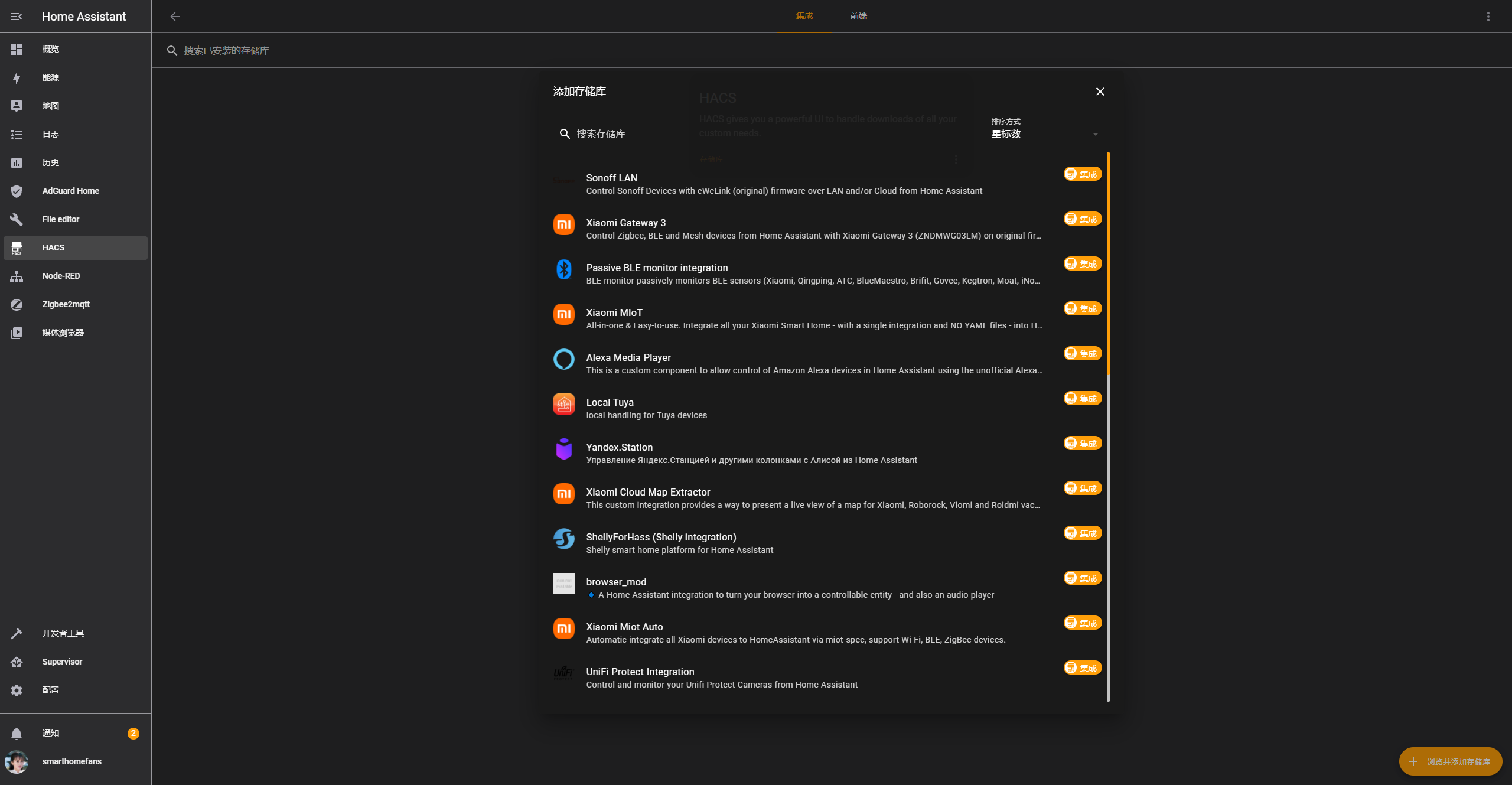This screenshot has height=785, width=1512.
Task: Collapse the sidebar using the menu icon
Action: tap(17, 17)
